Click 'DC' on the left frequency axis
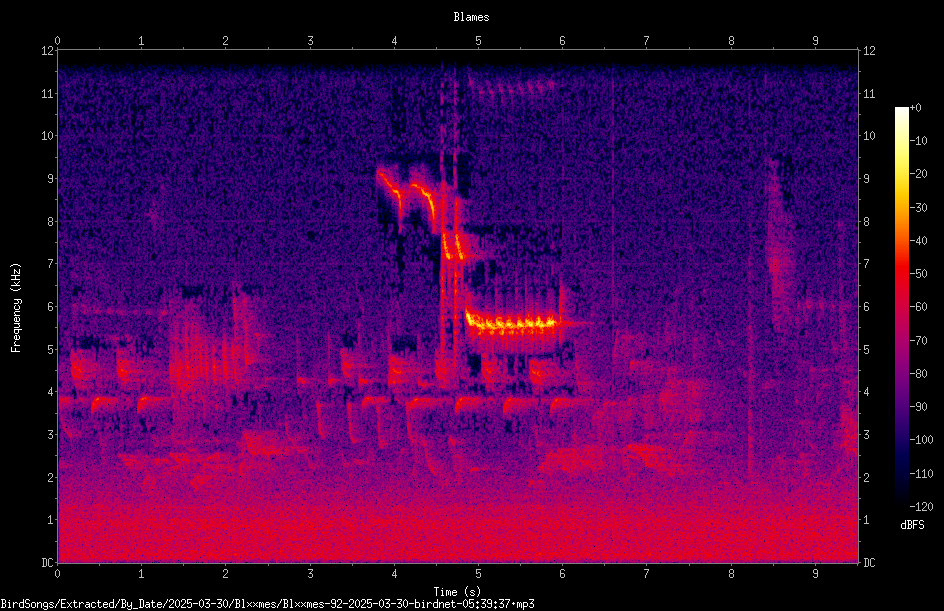This screenshot has width=944, height=611. pos(47,563)
